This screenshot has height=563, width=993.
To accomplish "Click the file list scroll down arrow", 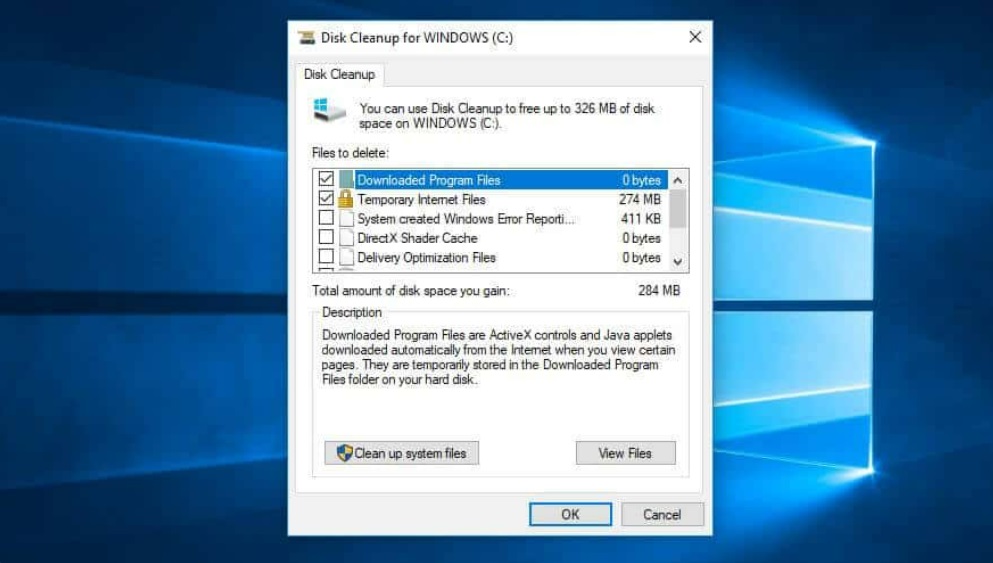I will point(678,262).
